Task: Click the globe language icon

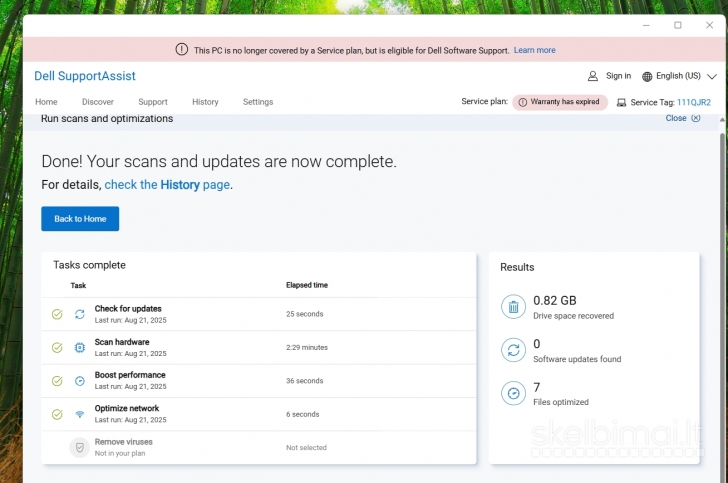Action: 647,76
